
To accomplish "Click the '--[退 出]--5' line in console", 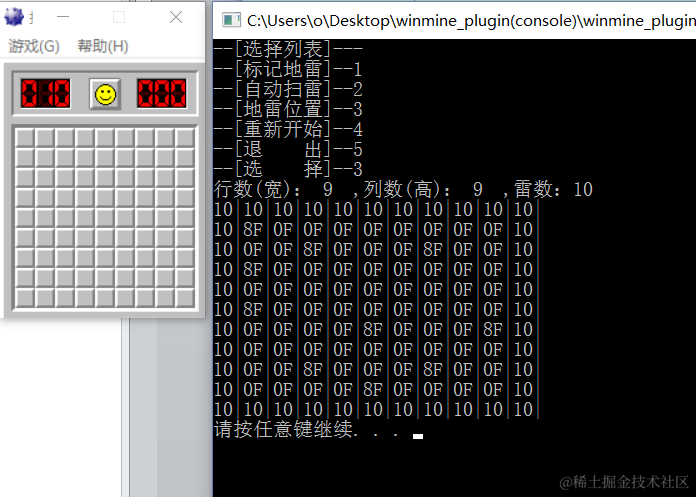I will pyautogui.click(x=289, y=150).
